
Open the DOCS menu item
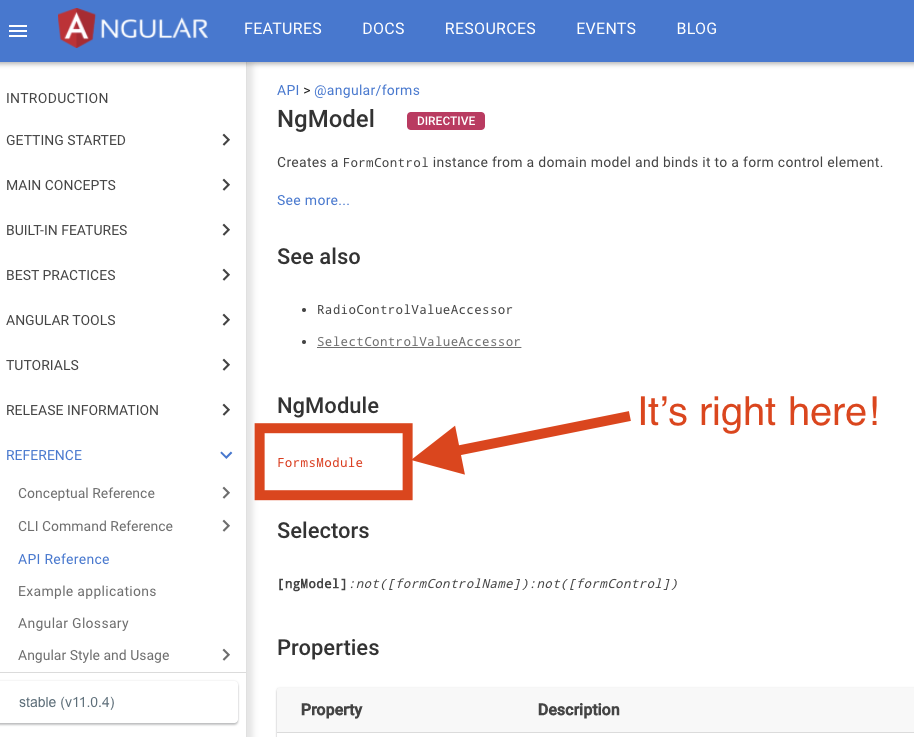click(383, 29)
